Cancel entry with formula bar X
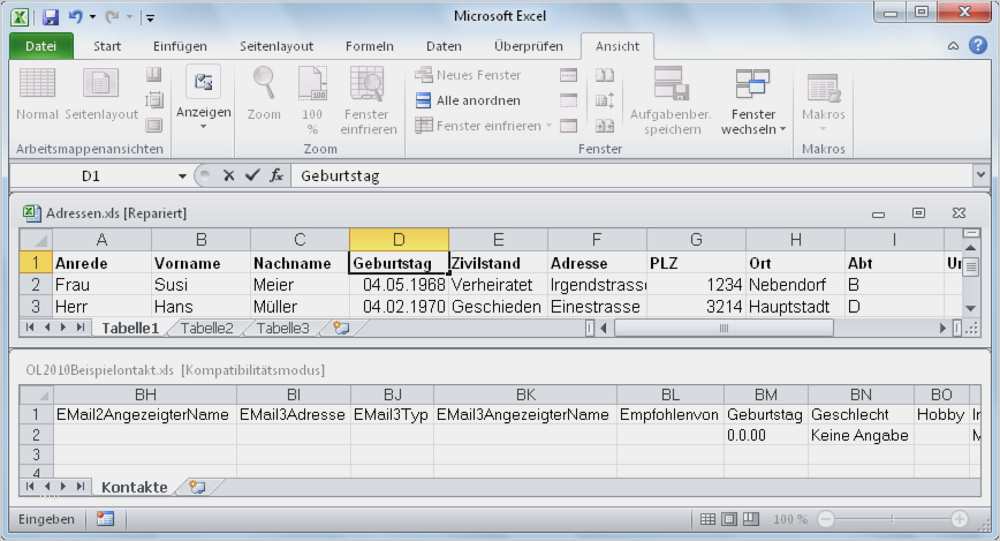The width and height of the screenshot is (1000, 541). point(229,175)
